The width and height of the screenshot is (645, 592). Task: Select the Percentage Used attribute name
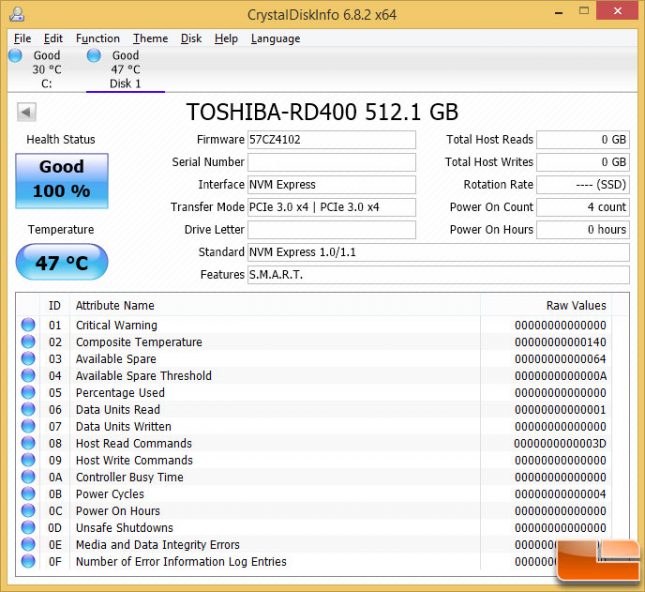(120, 393)
